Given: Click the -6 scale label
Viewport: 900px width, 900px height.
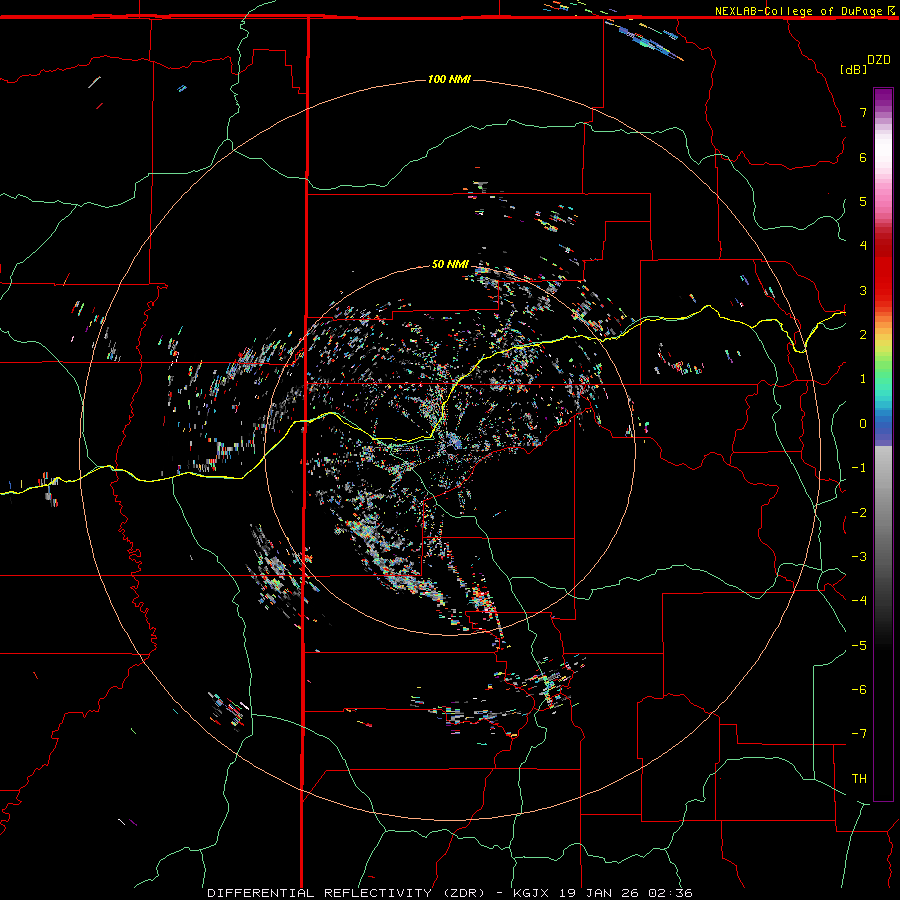Looking at the screenshot, I should 859,690.
